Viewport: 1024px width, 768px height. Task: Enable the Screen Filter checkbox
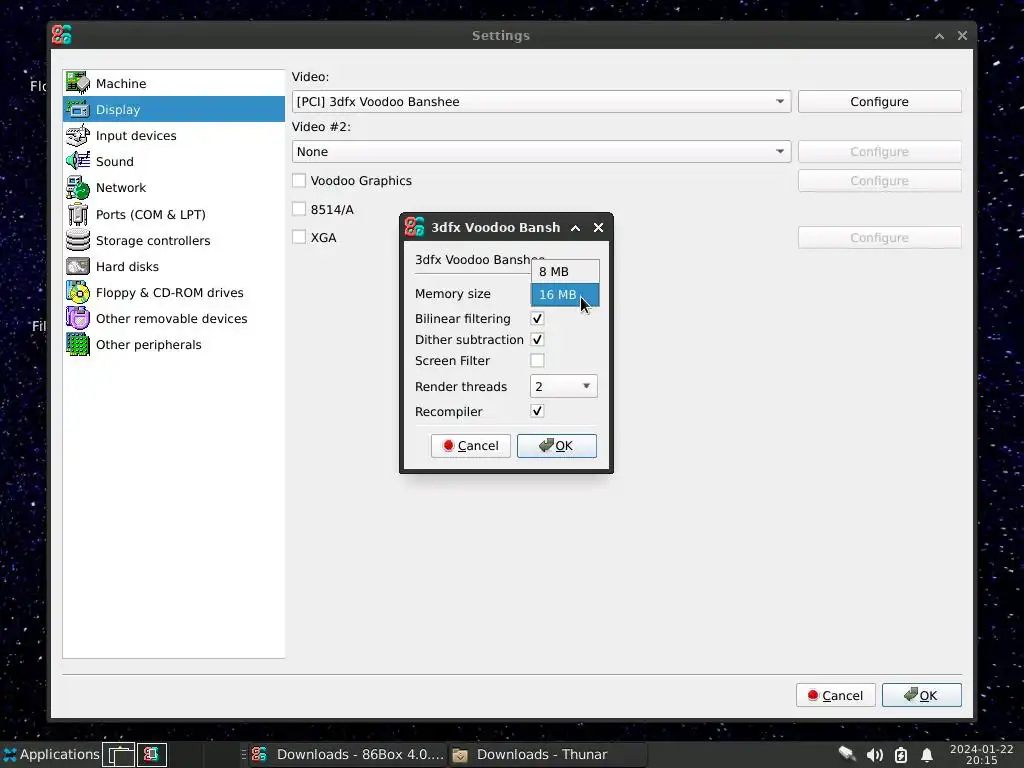(x=537, y=360)
